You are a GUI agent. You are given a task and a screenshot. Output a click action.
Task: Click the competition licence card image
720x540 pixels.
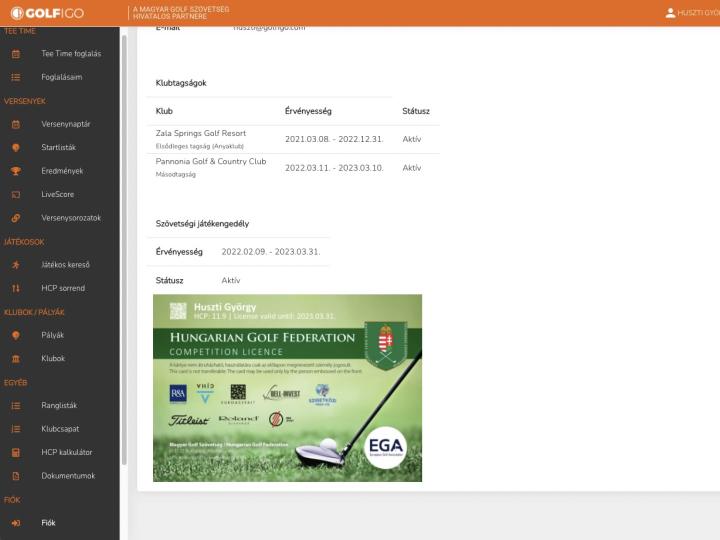[x=287, y=388]
